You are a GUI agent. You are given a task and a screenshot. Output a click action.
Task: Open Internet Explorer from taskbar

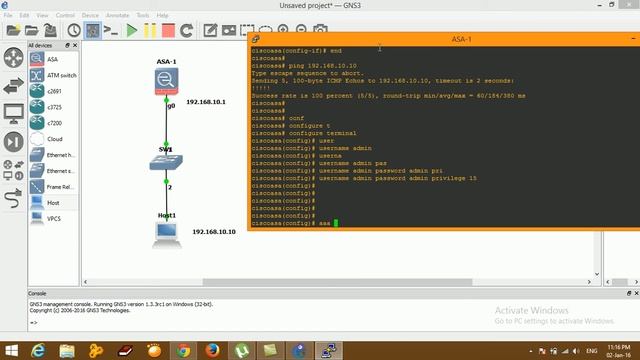click(38, 351)
